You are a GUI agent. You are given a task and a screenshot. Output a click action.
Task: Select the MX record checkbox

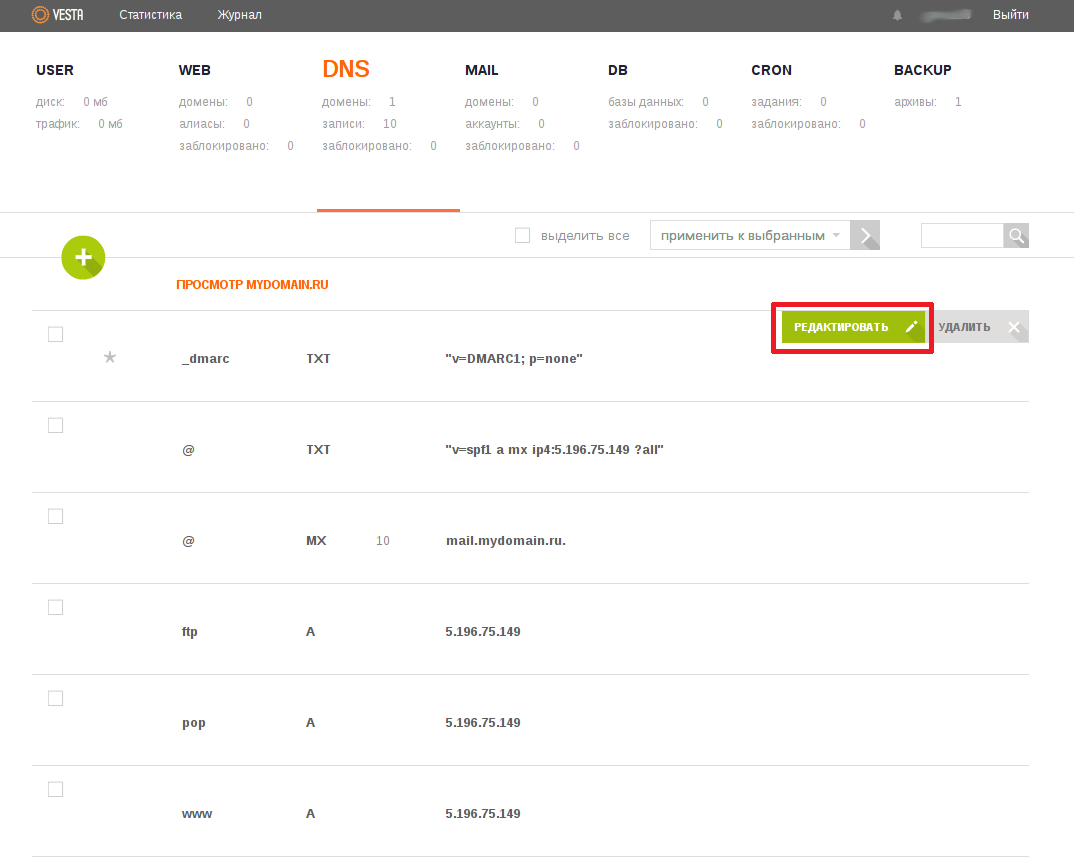tap(55, 516)
